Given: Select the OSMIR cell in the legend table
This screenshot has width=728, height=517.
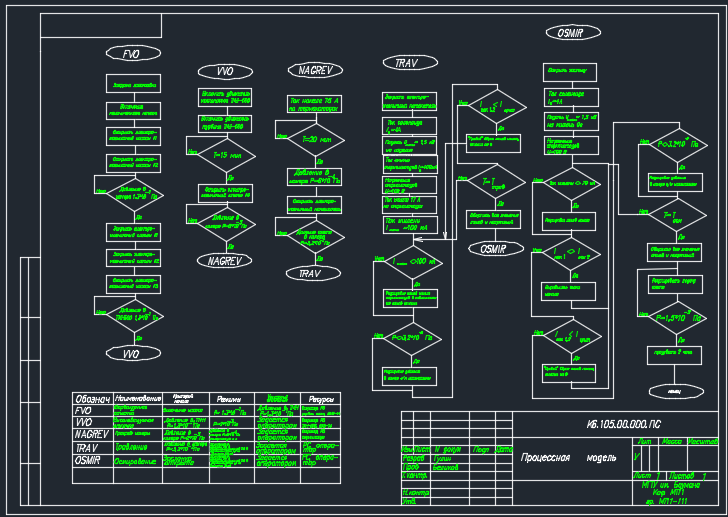Looking at the screenshot, I should 93,461.
